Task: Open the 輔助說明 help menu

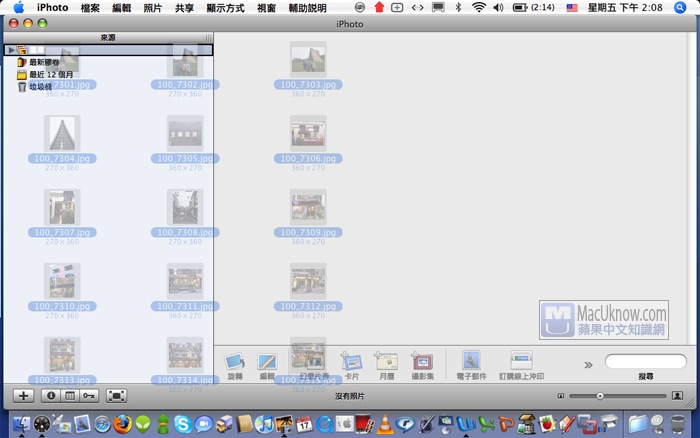Action: [x=308, y=8]
